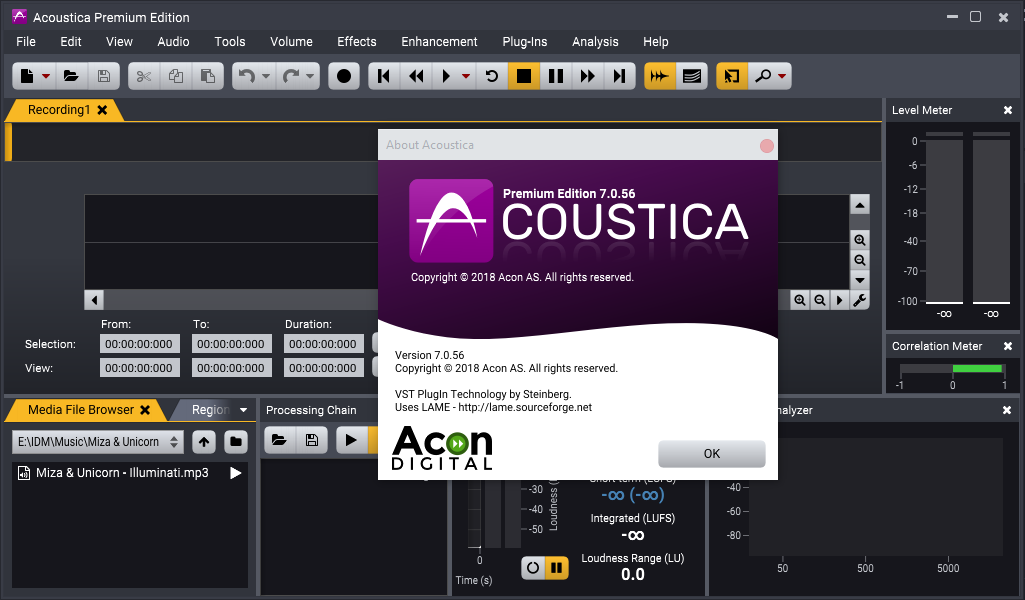1025x600 pixels.
Task: Create a new file with the toolbar icon
Action: [27, 76]
